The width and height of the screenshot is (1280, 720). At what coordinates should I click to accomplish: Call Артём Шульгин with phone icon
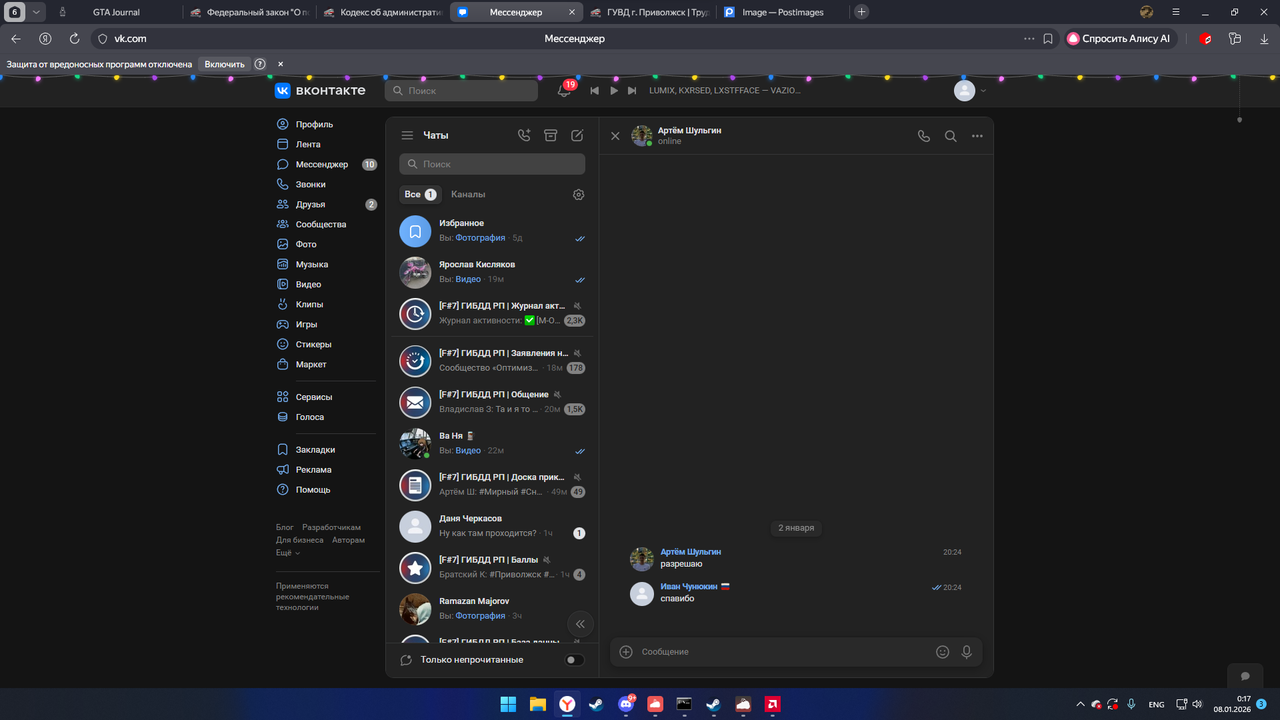924,136
